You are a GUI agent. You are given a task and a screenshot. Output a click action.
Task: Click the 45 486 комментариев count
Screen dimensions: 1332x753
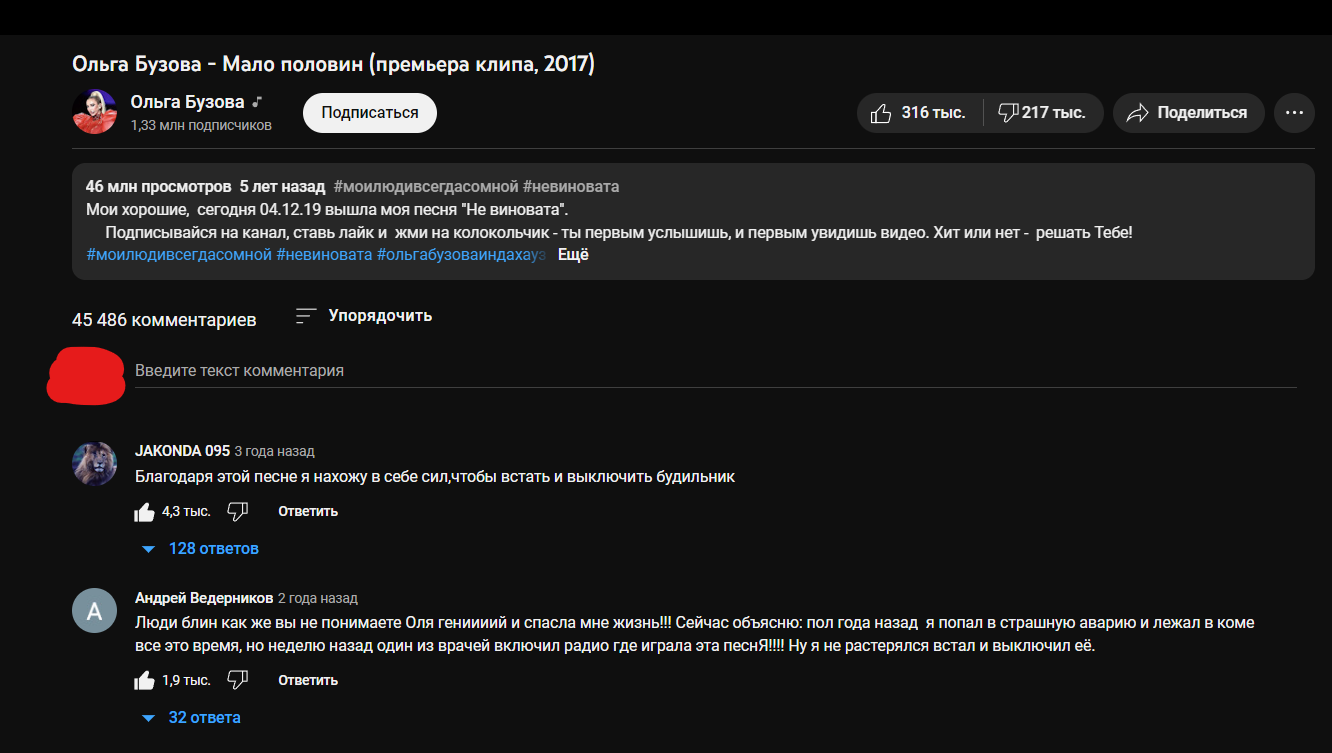pyautogui.click(x=164, y=320)
